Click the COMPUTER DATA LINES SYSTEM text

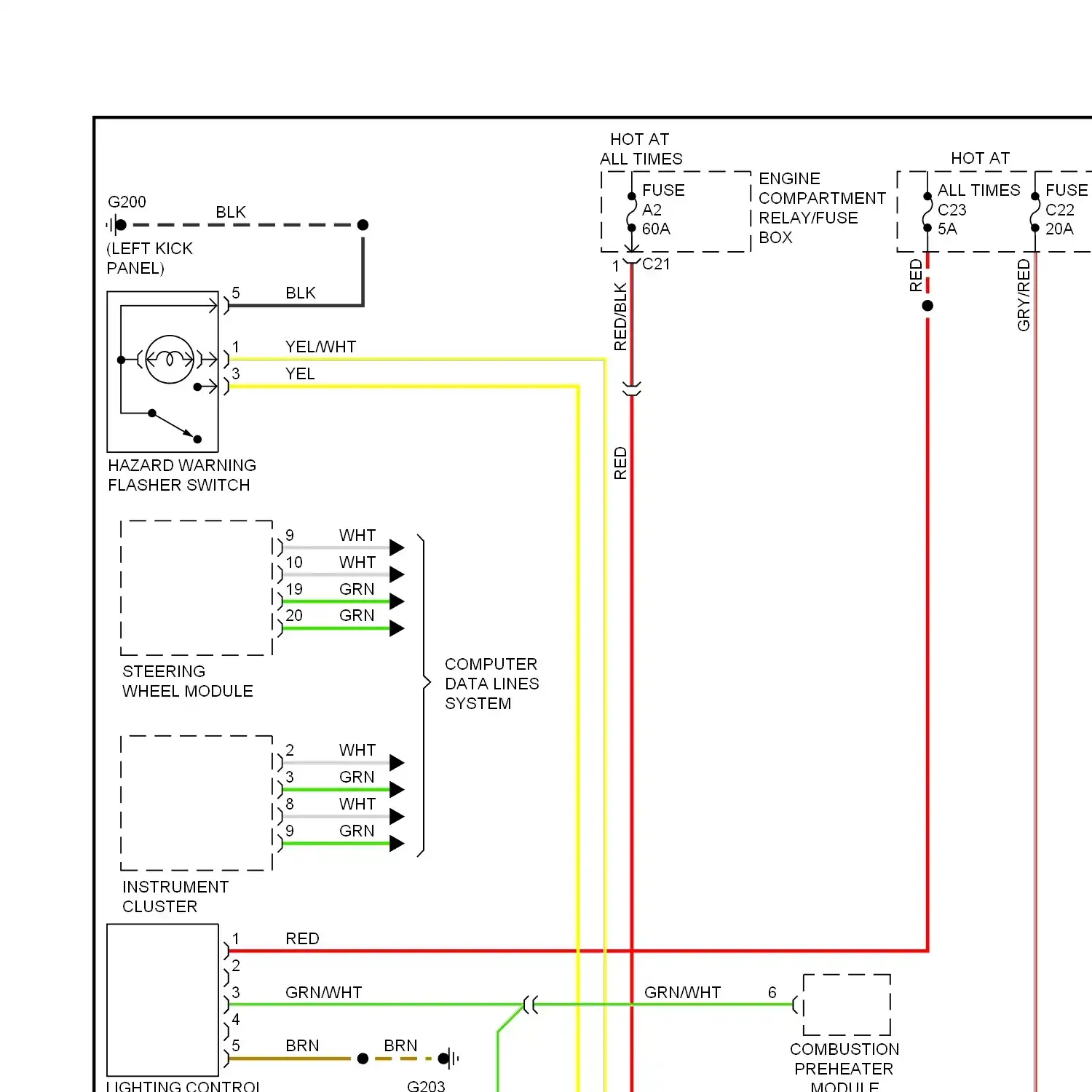492,684
